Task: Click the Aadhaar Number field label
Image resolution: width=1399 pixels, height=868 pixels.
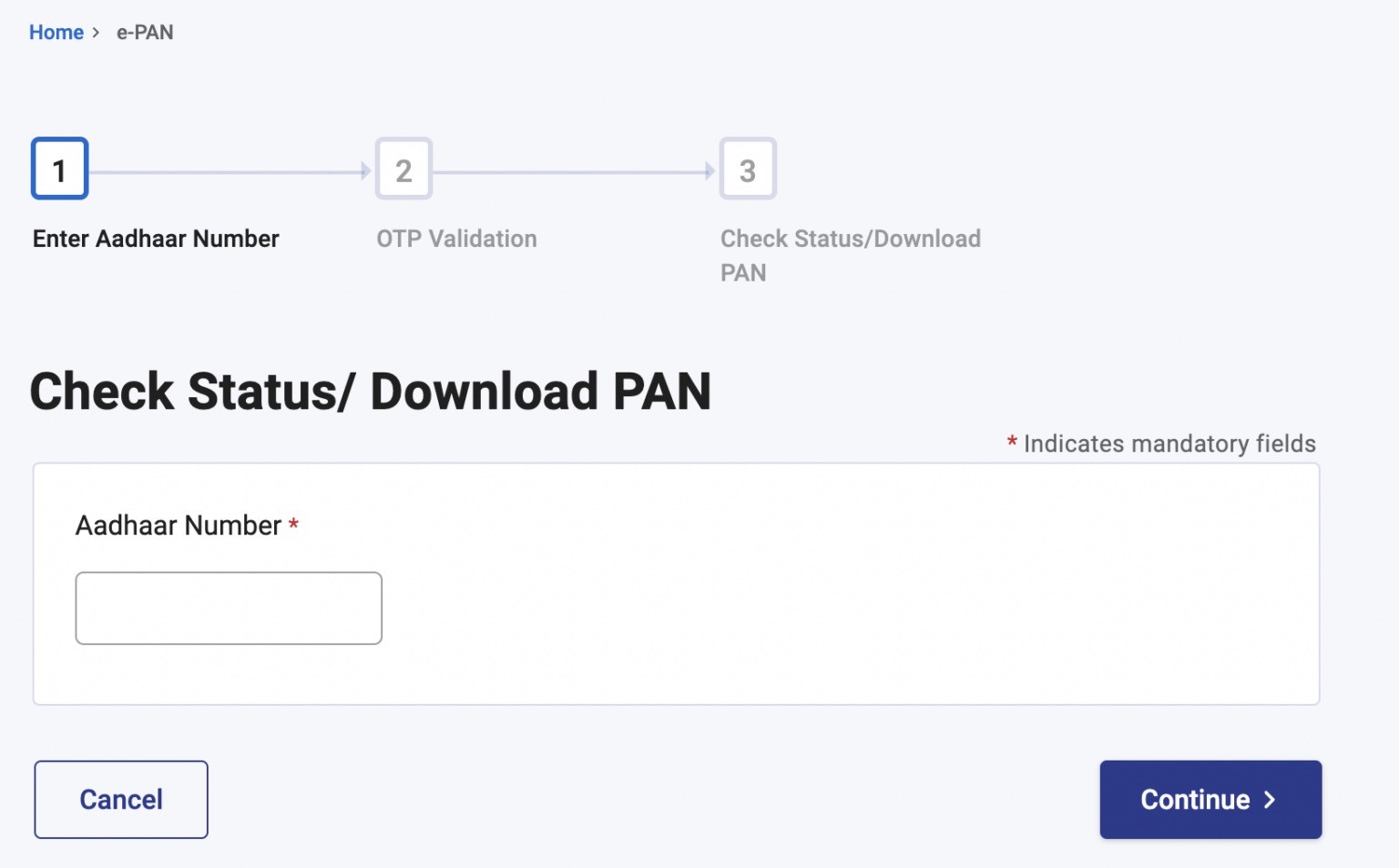Action: pos(179,526)
